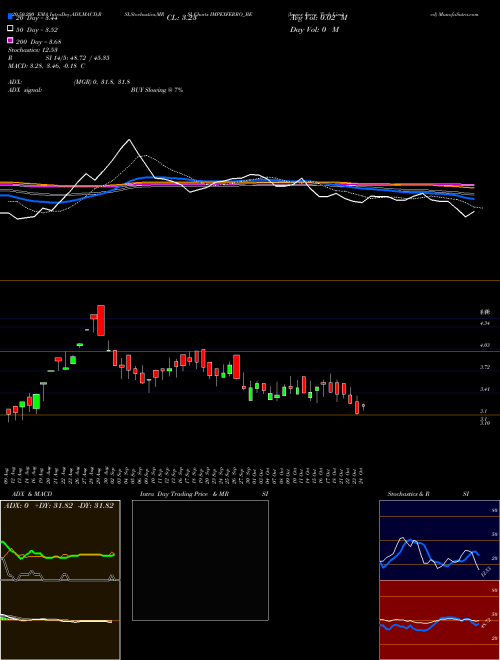
Task: Click the 'CL: 3.23' closing price text
Action: pos(181,18)
